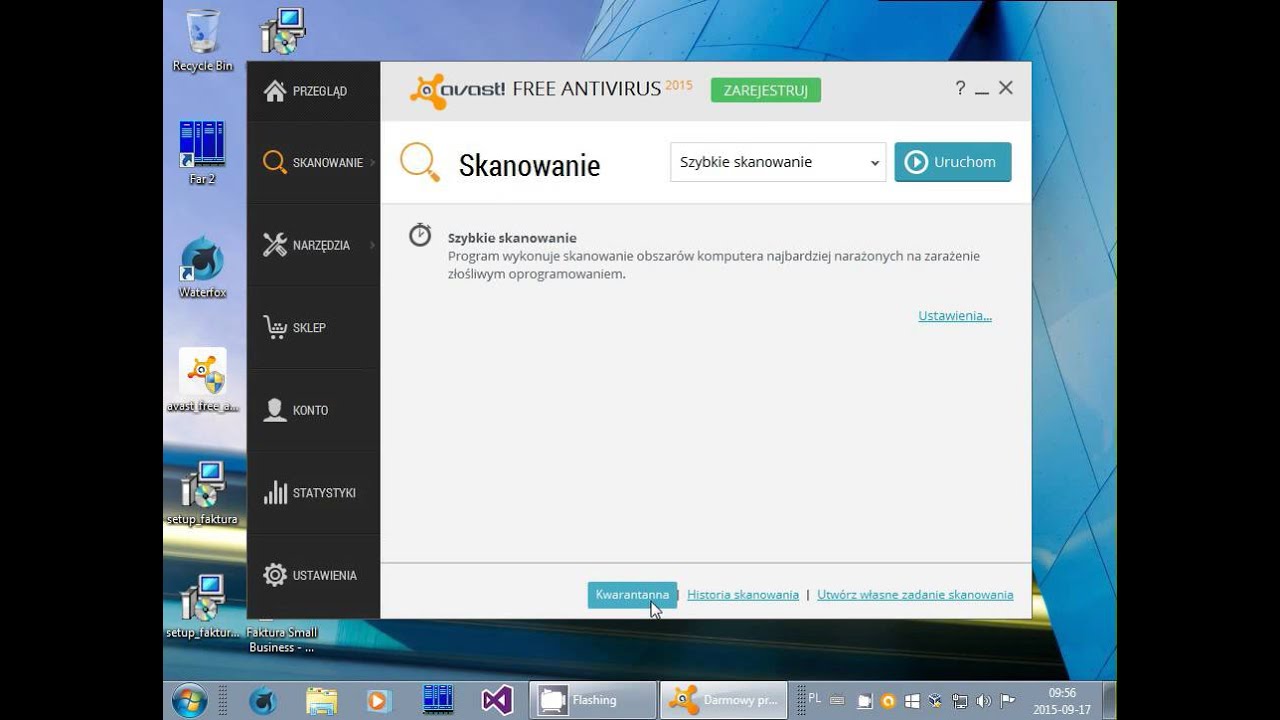Open Far manager from the taskbar
This screenshot has height=720, width=1280.
point(438,700)
